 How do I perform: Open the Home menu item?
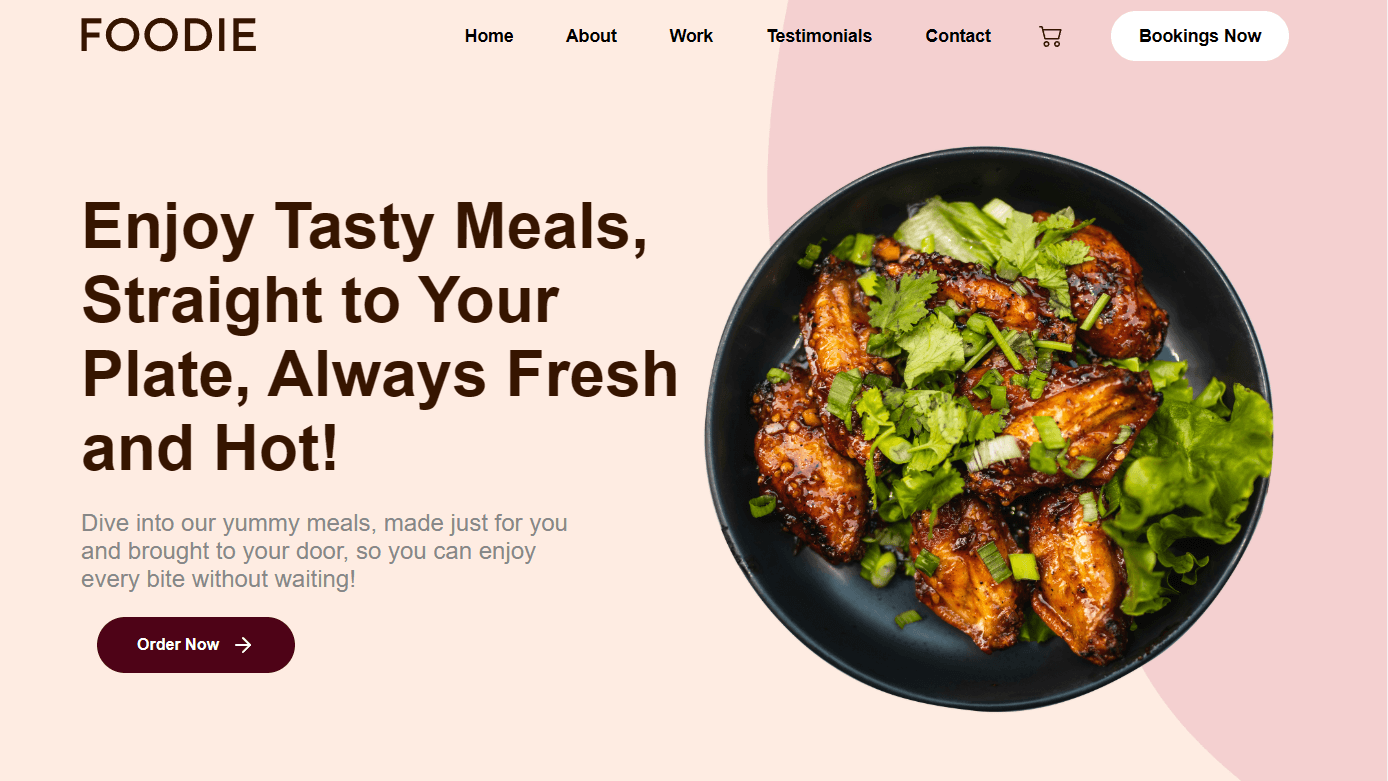tap(489, 36)
